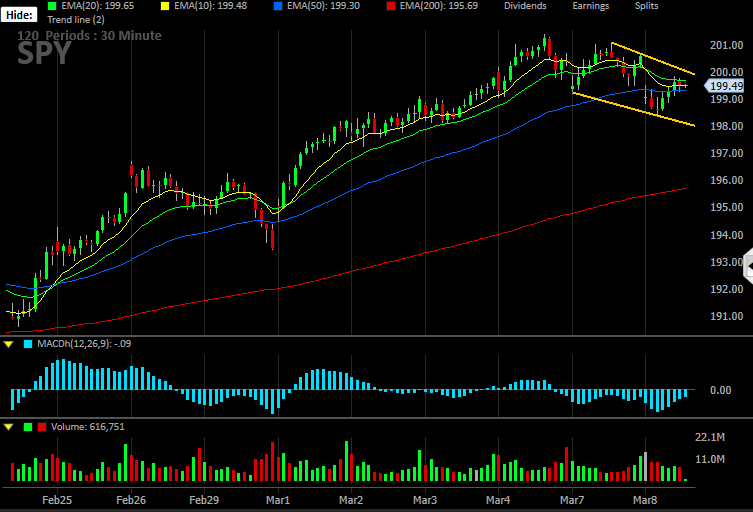Click the Mar7 date label
The width and height of the screenshot is (753, 512).
pyautogui.click(x=572, y=500)
